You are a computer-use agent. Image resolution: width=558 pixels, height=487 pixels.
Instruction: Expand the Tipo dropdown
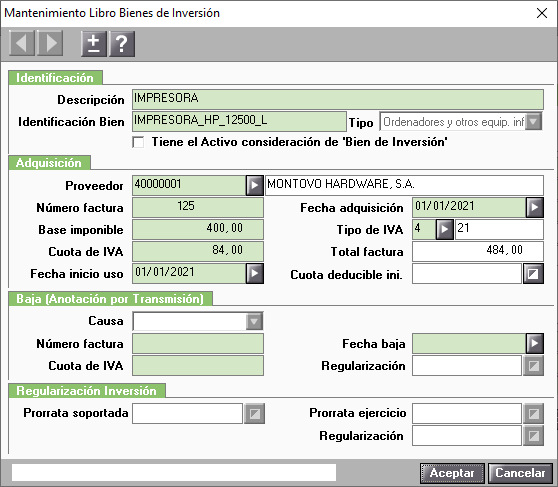(533, 122)
